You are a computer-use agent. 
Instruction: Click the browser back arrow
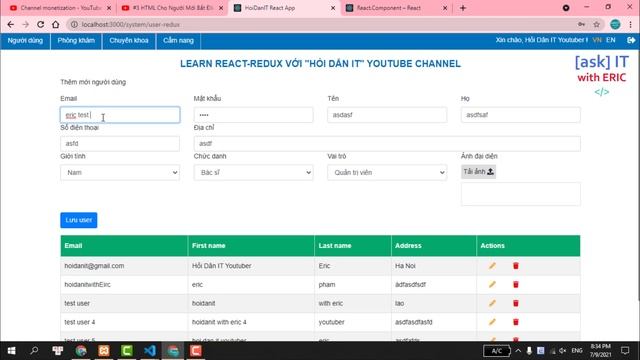point(11,24)
